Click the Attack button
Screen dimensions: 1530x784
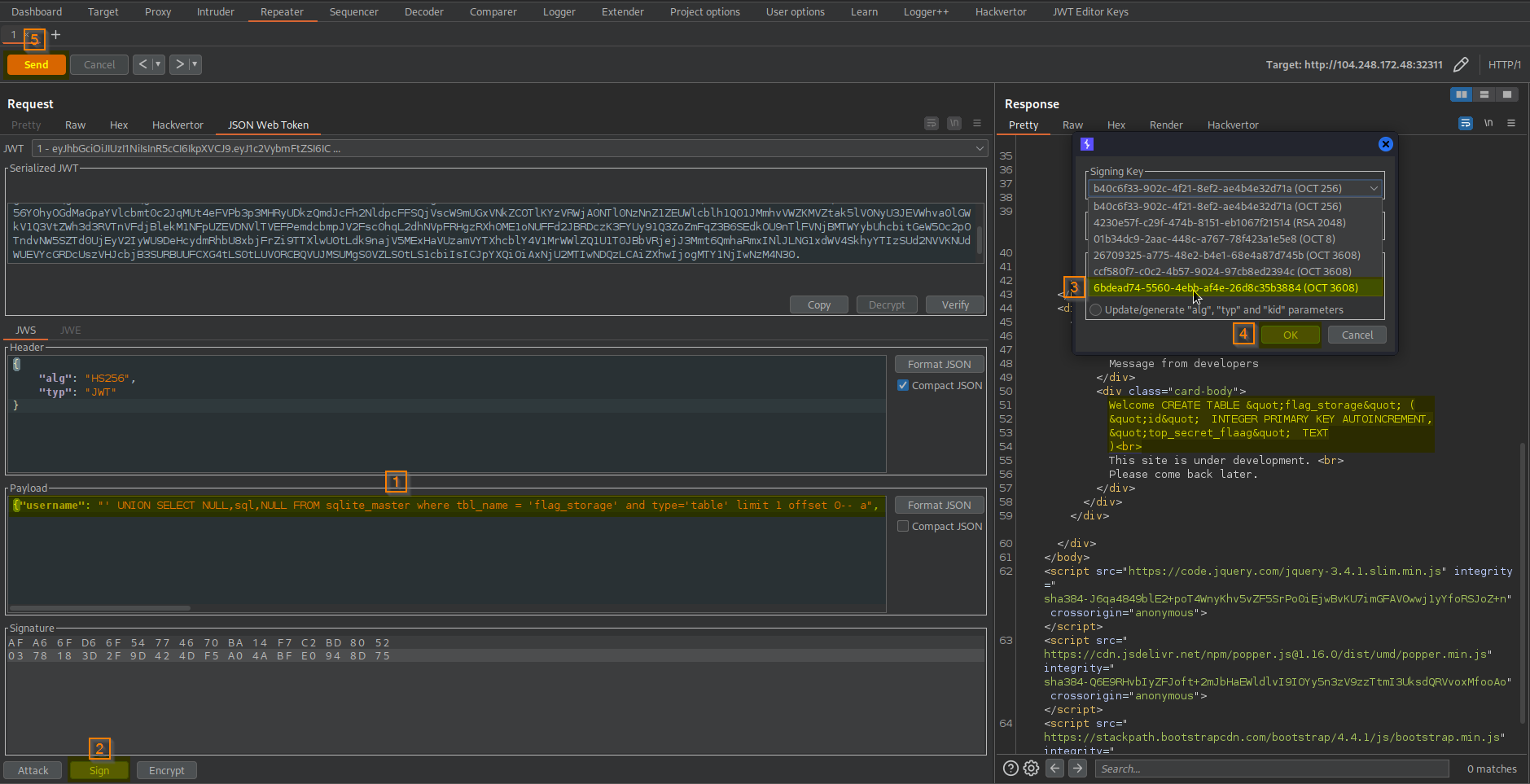(x=33, y=770)
